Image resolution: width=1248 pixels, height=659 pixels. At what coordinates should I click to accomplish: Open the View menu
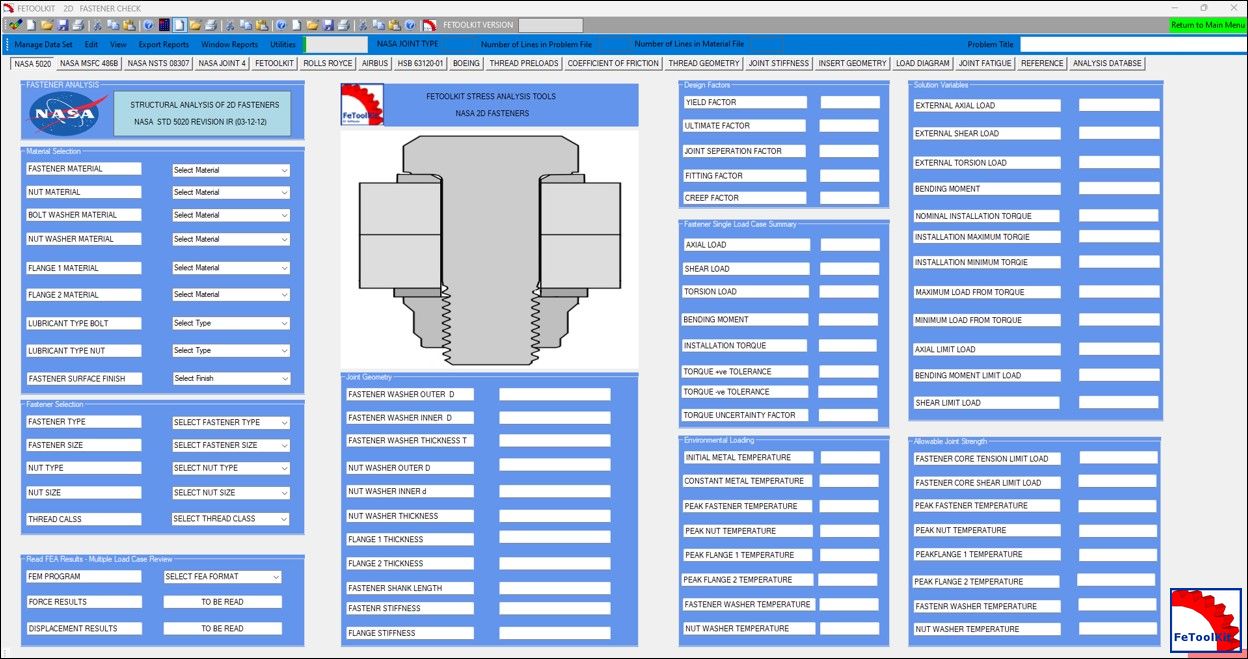point(118,44)
